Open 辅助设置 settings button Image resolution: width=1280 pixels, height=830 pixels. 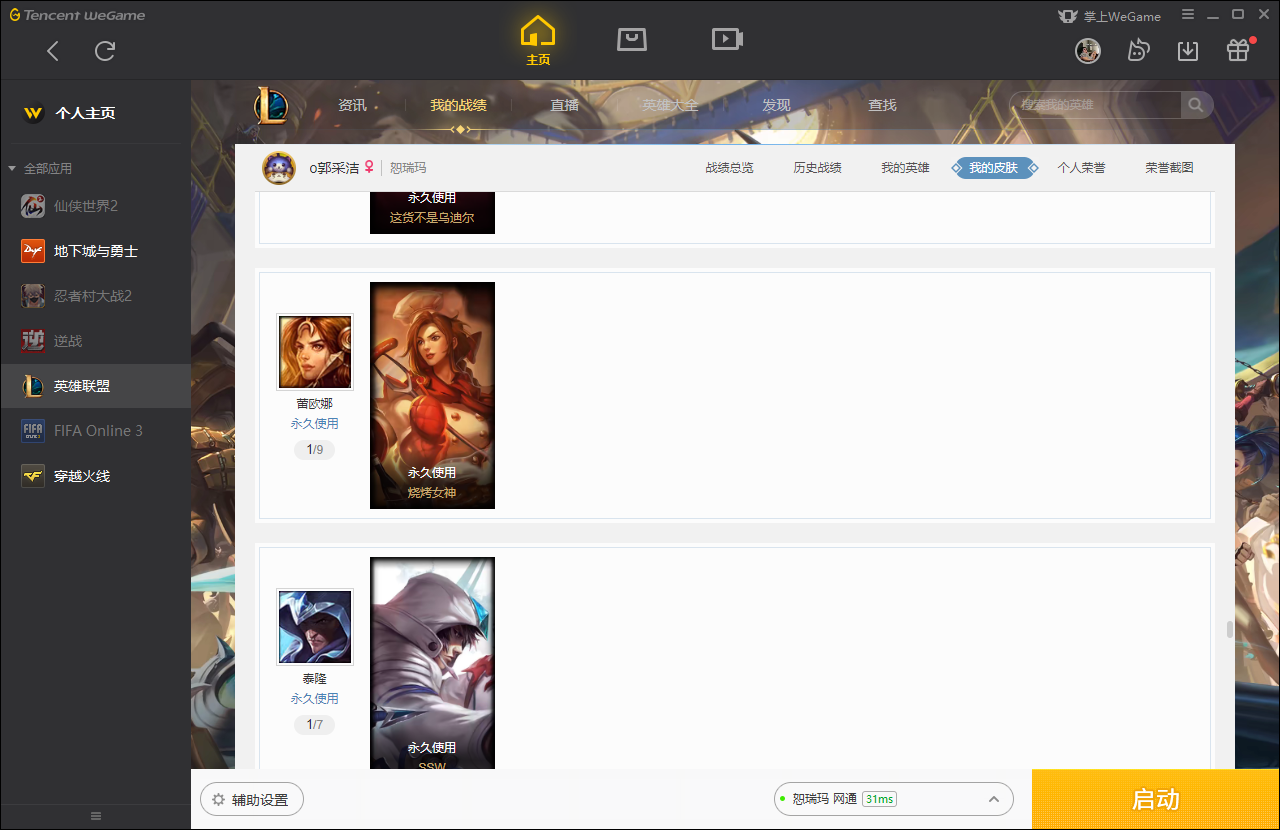click(x=252, y=800)
